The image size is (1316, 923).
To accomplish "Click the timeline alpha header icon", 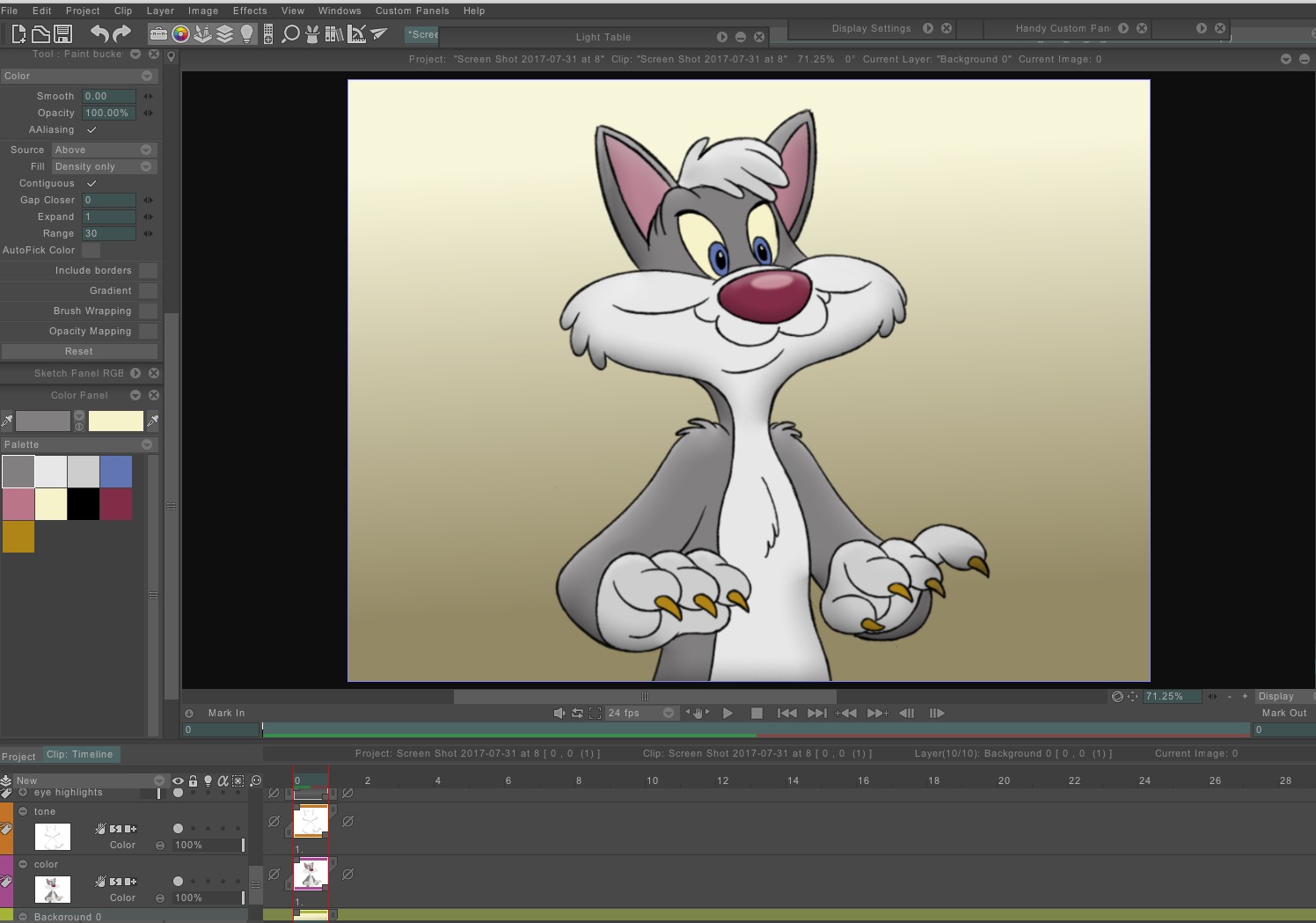I will [x=223, y=780].
